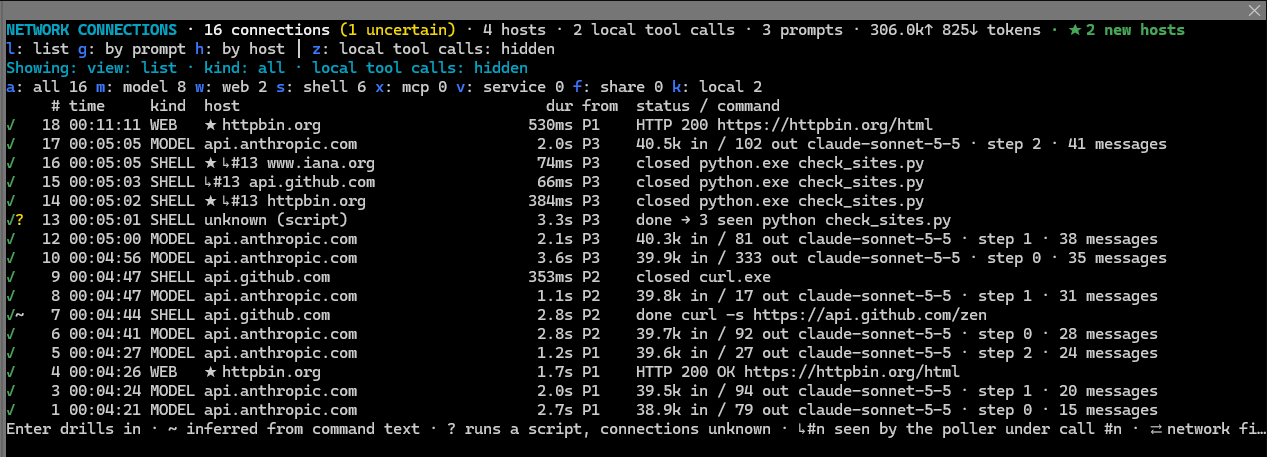1267x457 pixels.
Task: Click the '530ms' duration on row 18
Action: pyautogui.click(x=550, y=125)
